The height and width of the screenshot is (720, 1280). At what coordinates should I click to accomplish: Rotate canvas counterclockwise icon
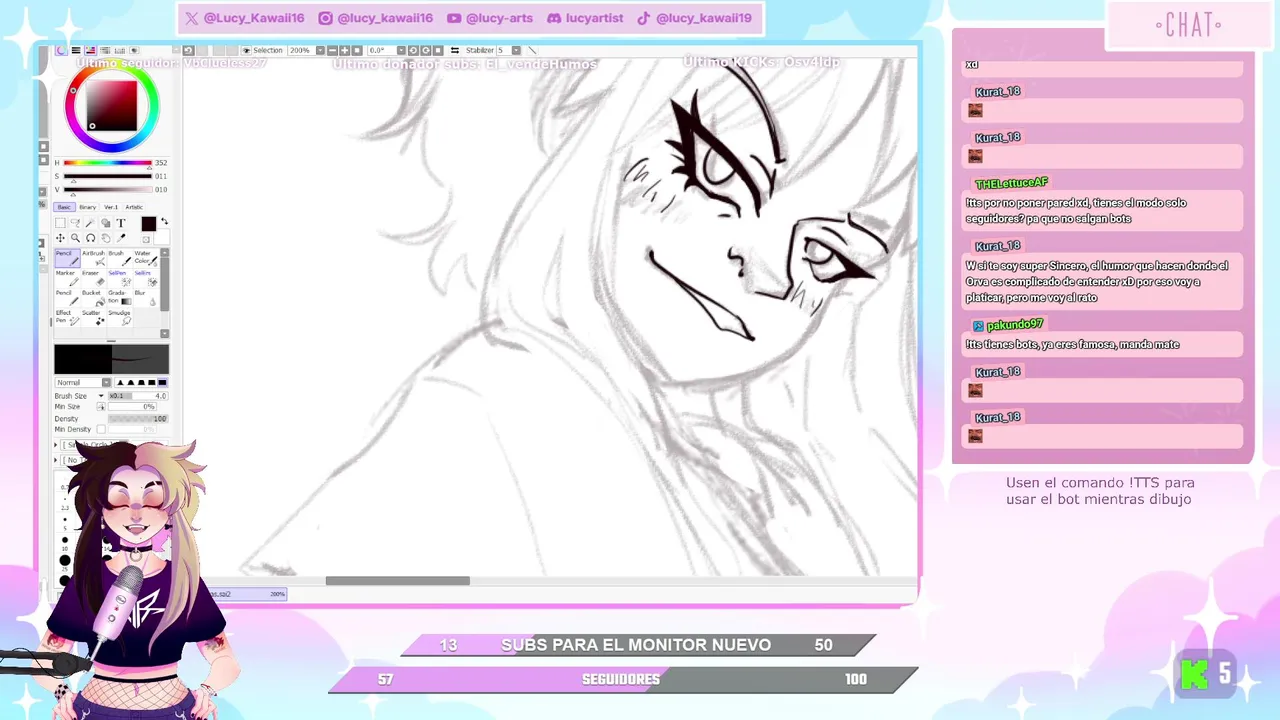click(x=413, y=50)
